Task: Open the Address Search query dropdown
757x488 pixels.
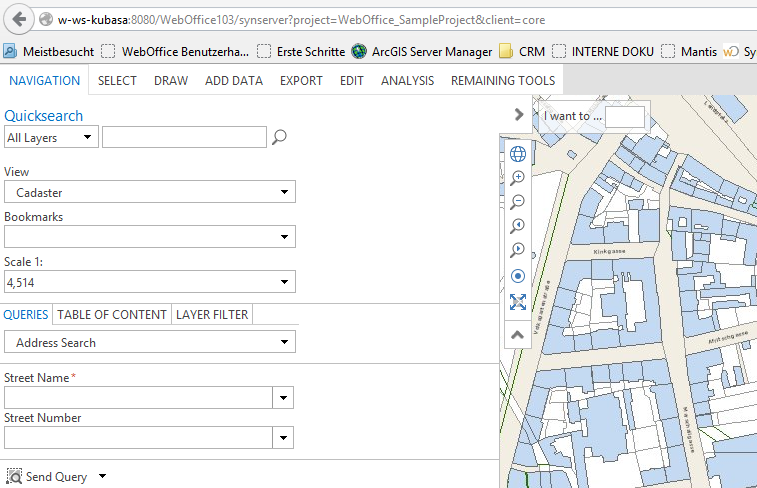Action: pos(150,343)
